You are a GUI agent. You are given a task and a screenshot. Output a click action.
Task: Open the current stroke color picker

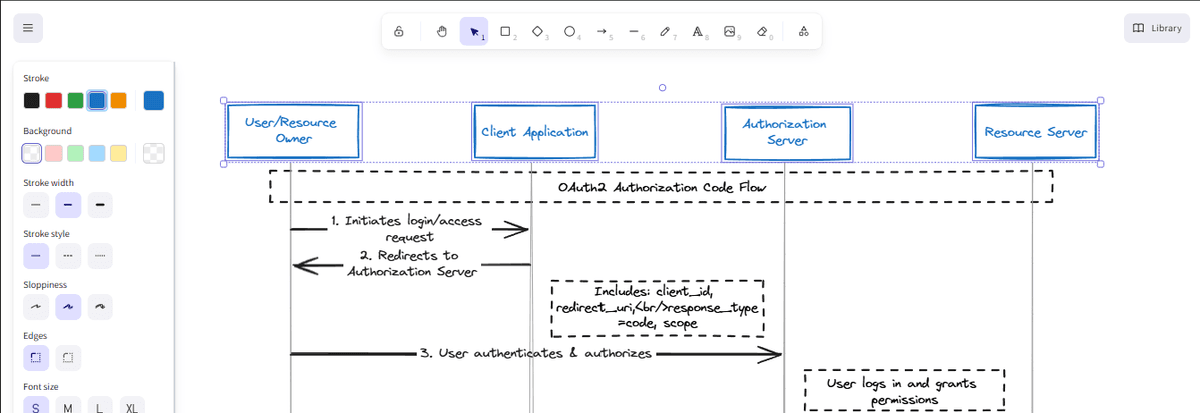point(154,100)
